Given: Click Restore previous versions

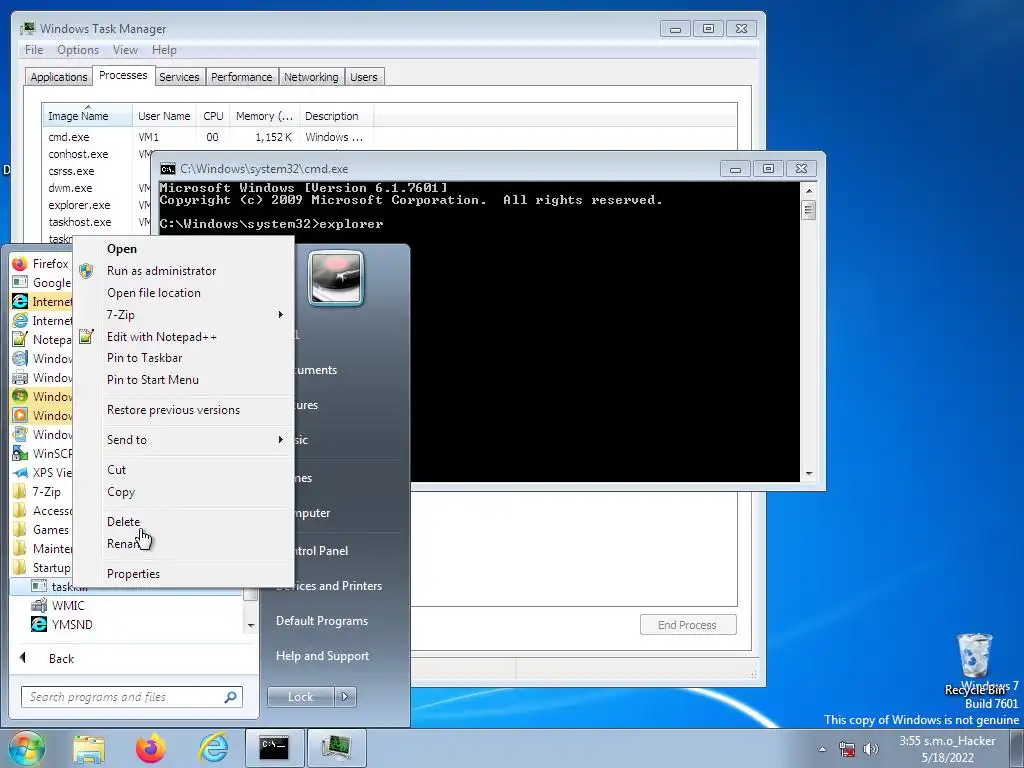Looking at the screenshot, I should [173, 410].
